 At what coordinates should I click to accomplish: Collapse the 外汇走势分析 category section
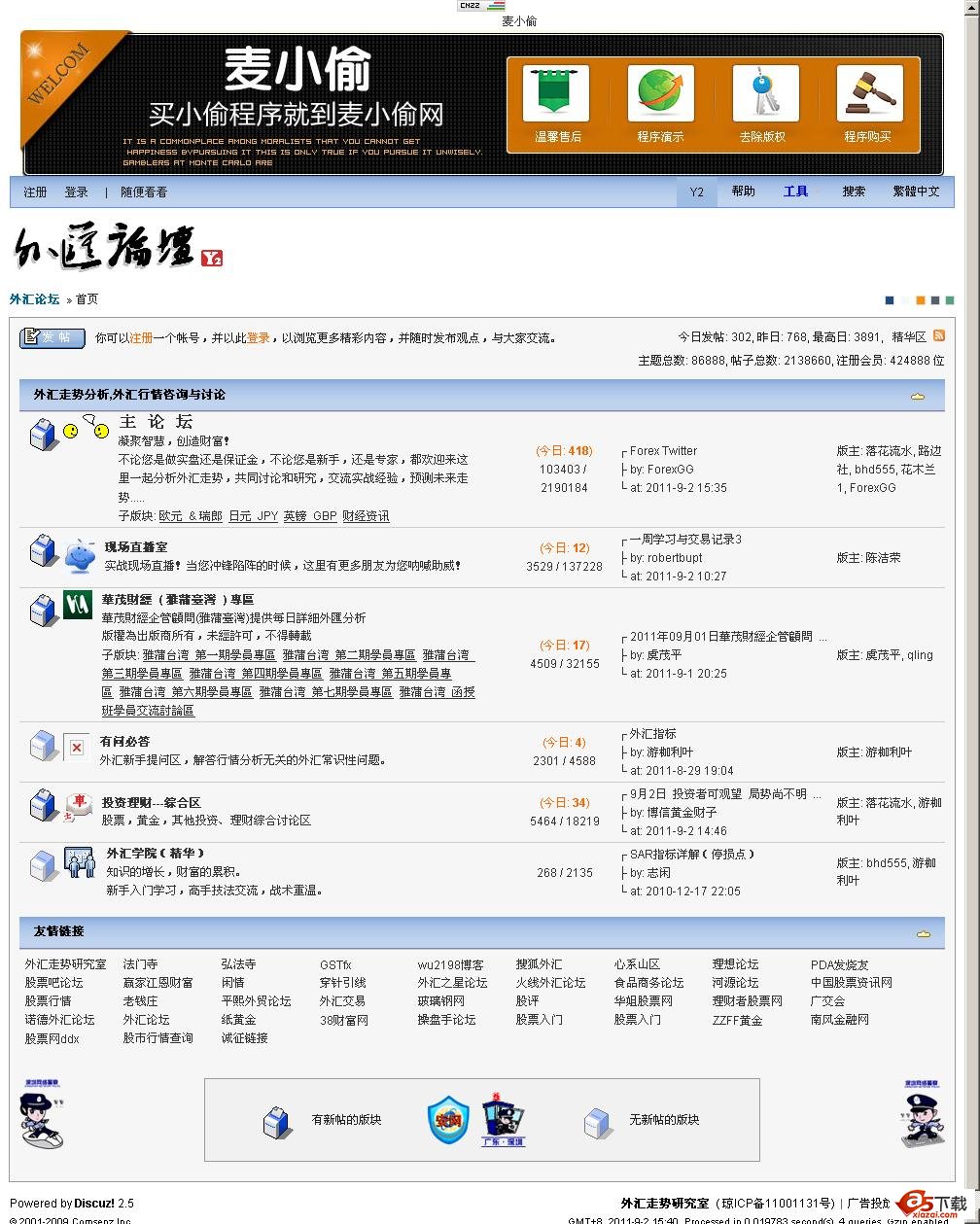[x=917, y=396]
